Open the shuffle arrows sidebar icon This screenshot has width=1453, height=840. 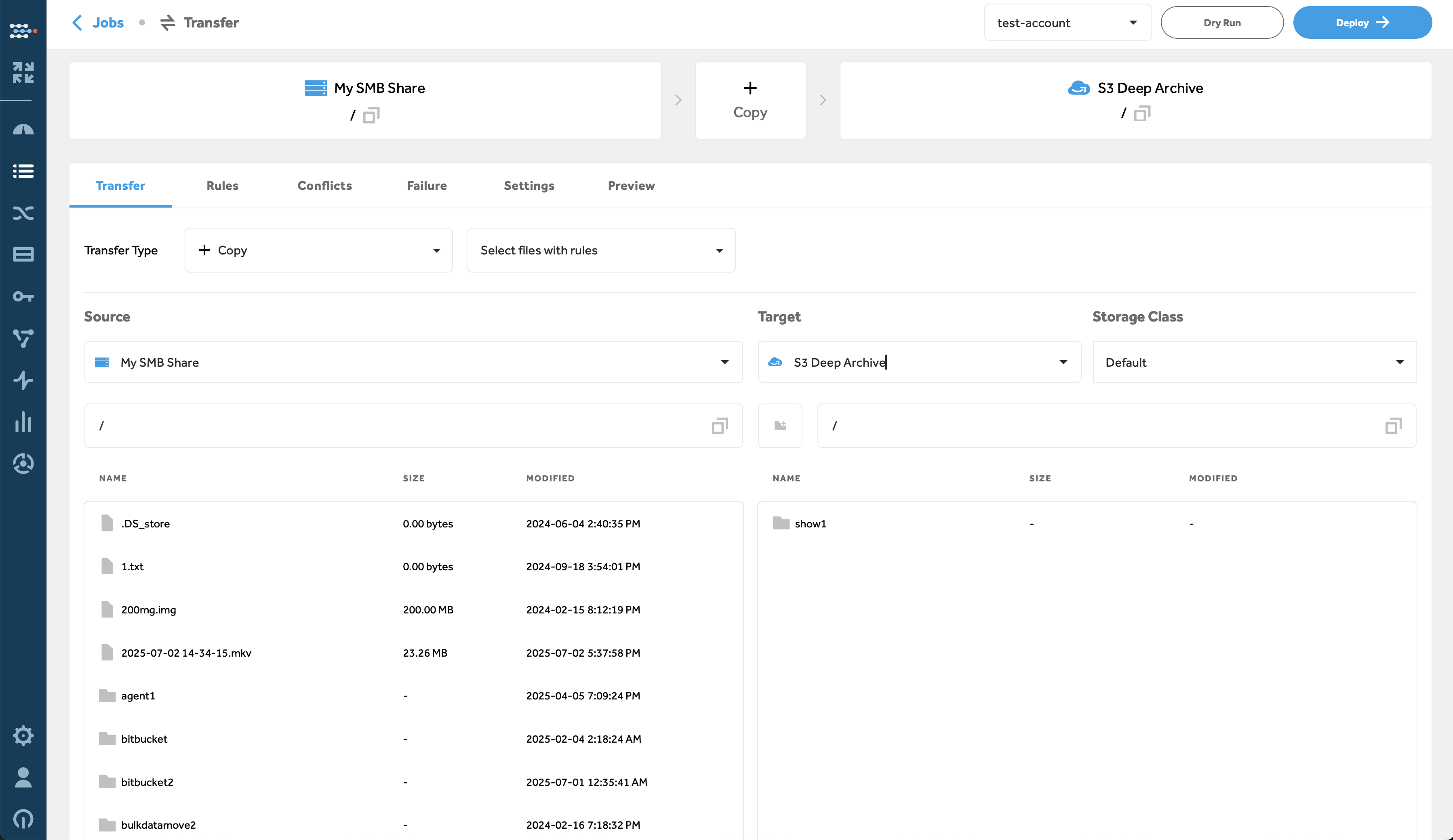[23, 213]
